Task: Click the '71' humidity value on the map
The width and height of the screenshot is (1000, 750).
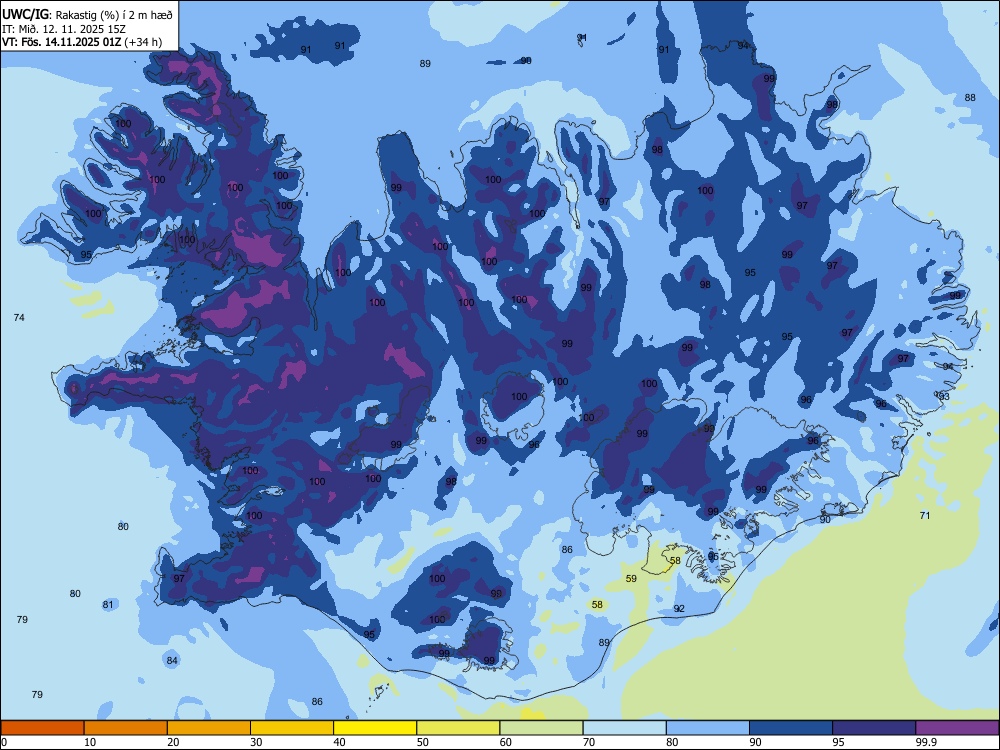Action: point(925,515)
